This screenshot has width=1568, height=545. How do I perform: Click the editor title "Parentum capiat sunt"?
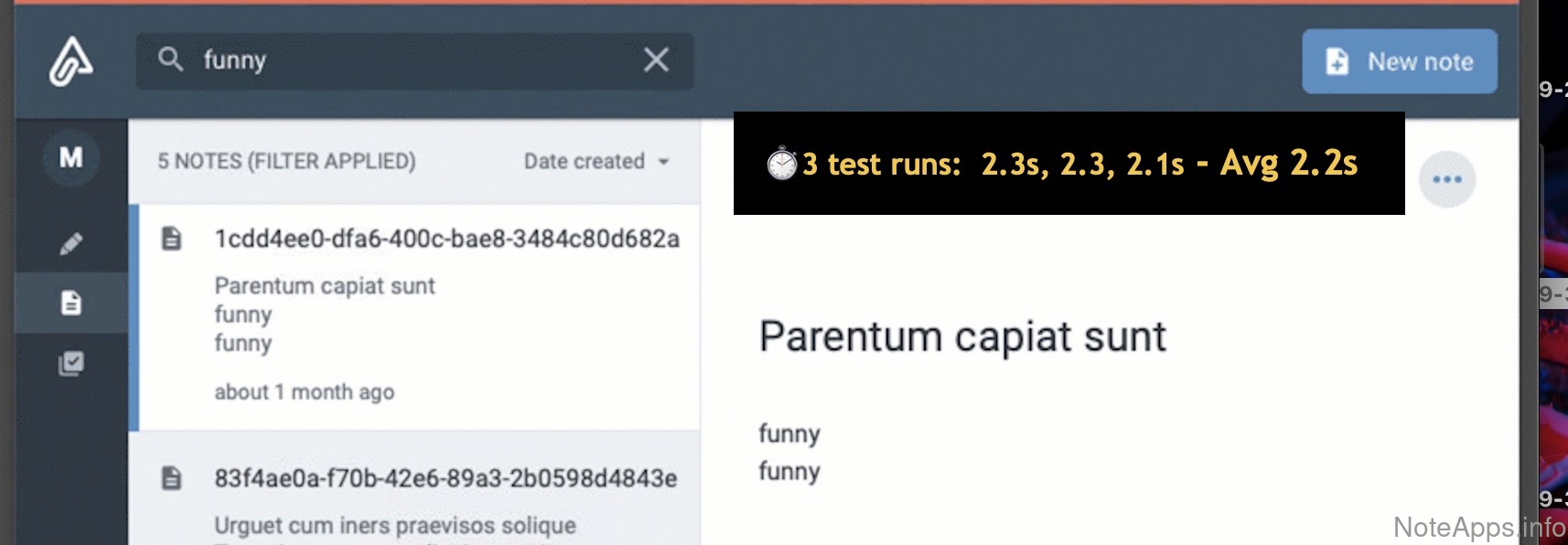961,337
